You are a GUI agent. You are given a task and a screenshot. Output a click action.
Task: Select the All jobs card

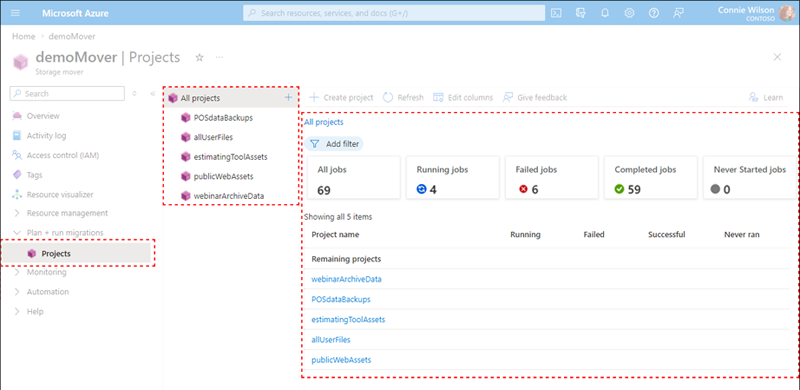(354, 177)
